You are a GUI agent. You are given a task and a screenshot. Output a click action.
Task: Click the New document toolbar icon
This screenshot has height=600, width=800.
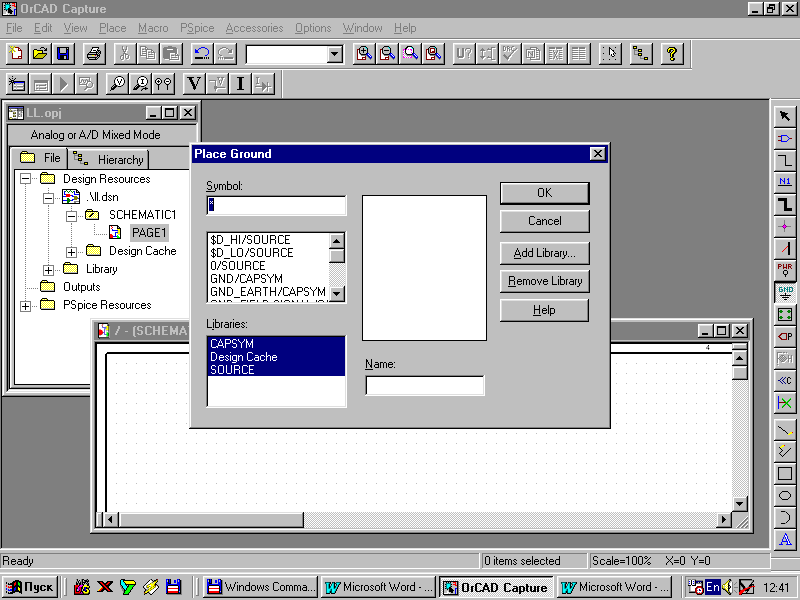point(17,54)
